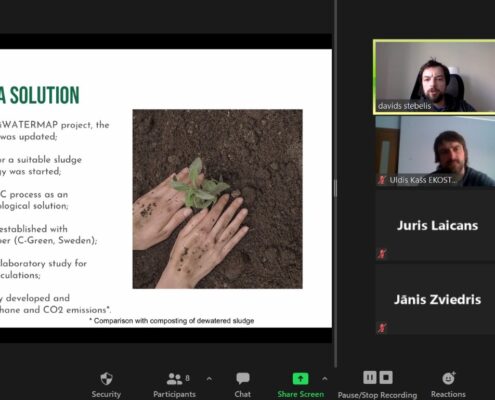The width and height of the screenshot is (495, 400).
Task: Expand the chevron next to Participants
Action: coord(209,379)
